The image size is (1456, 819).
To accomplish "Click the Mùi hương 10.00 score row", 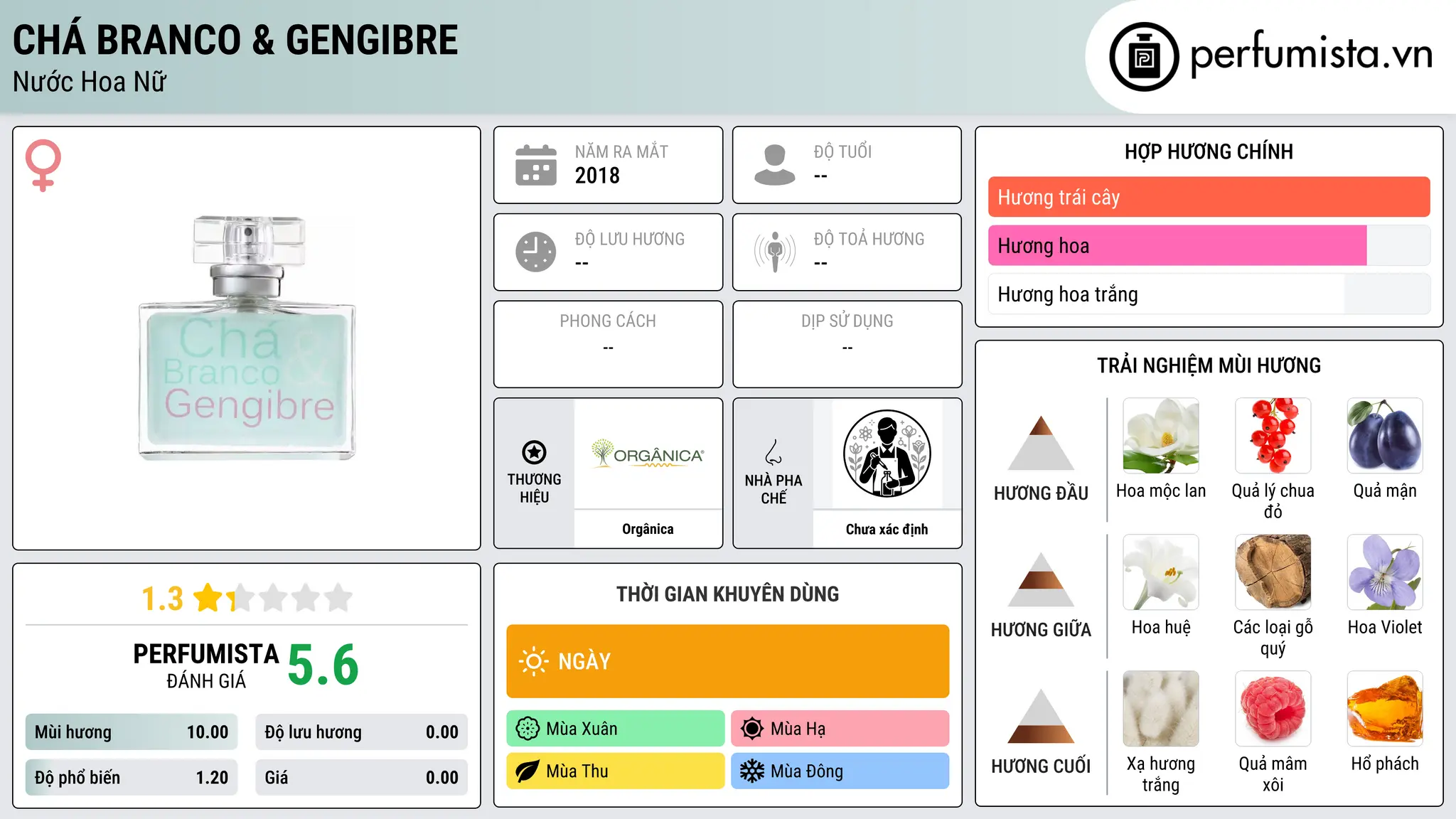I will 132,732.
